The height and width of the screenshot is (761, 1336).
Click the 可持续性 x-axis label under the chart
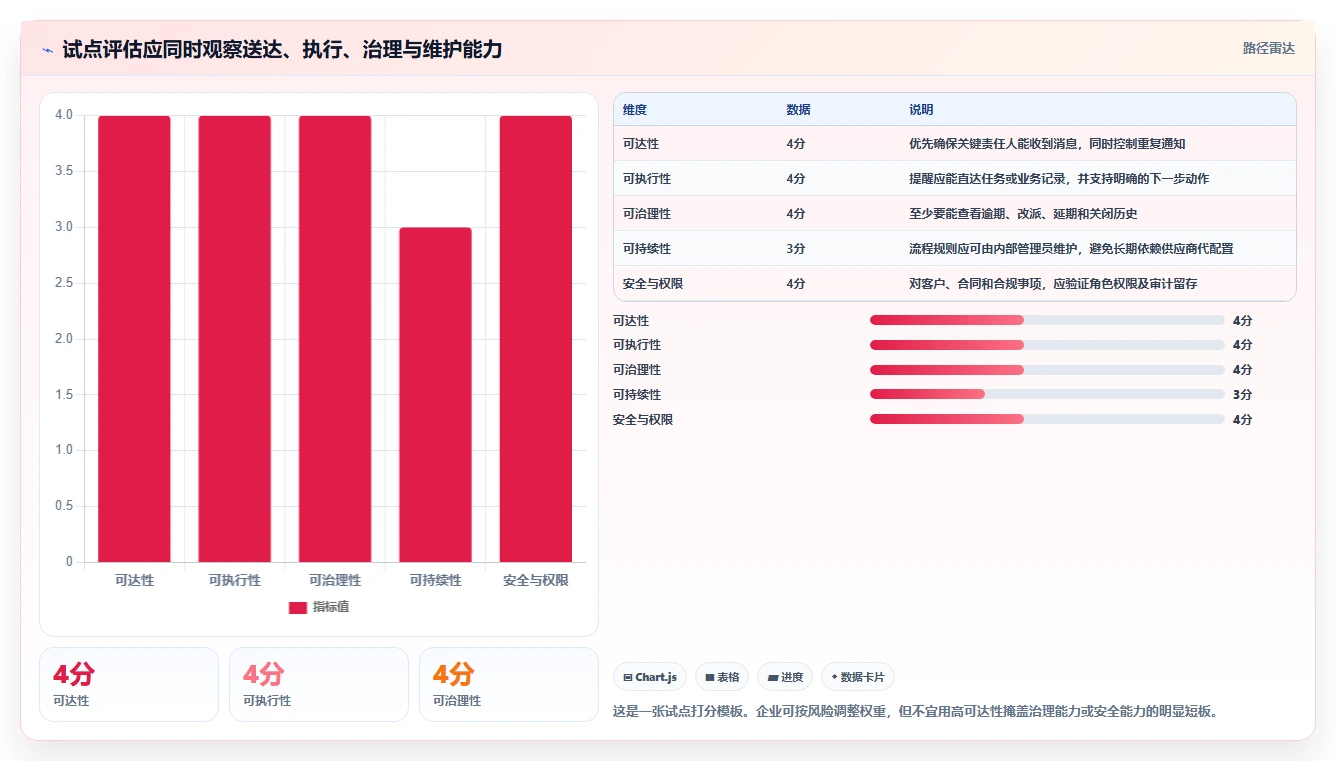tap(435, 580)
